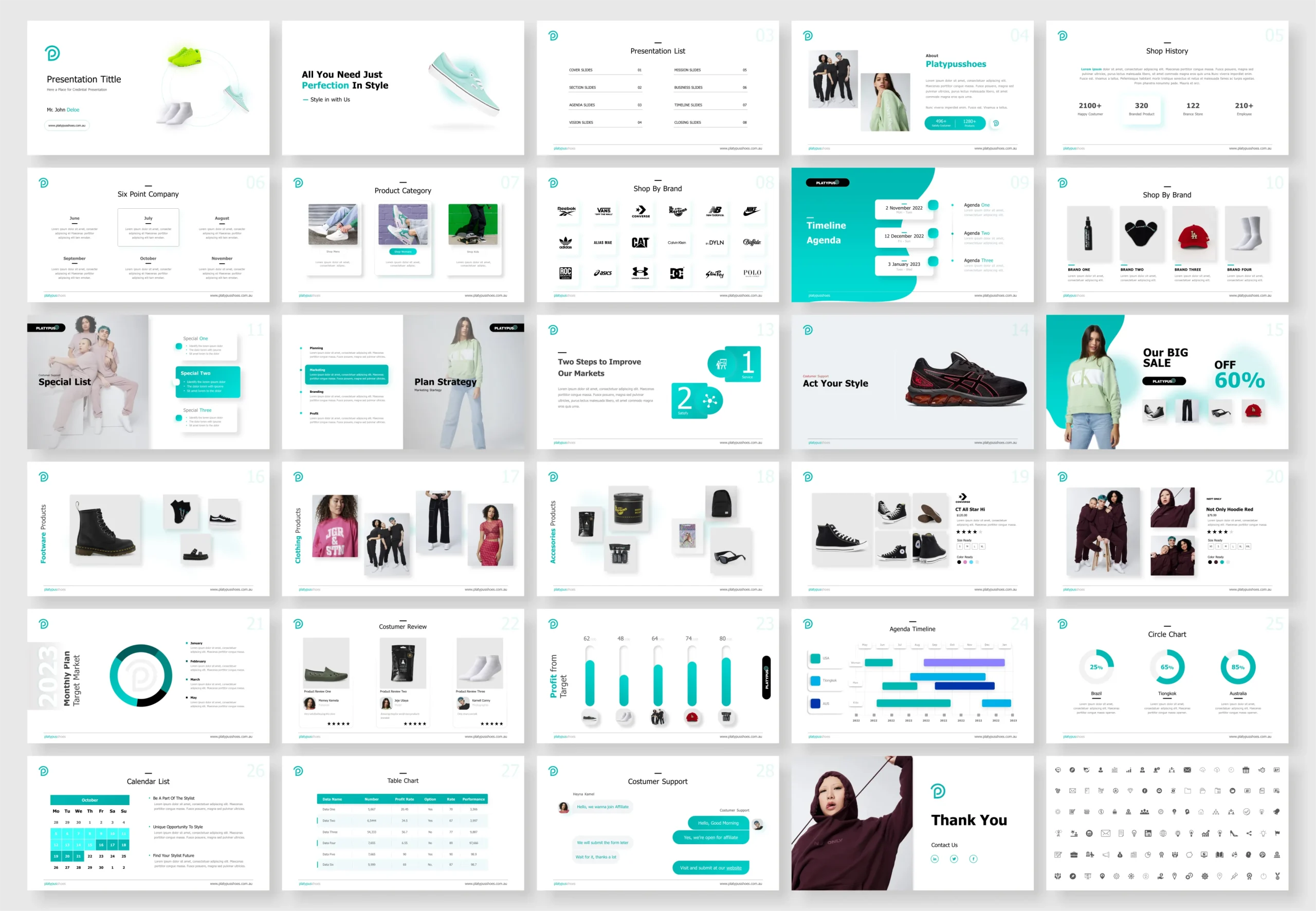Select the teal 'Special Two' card

(207, 382)
